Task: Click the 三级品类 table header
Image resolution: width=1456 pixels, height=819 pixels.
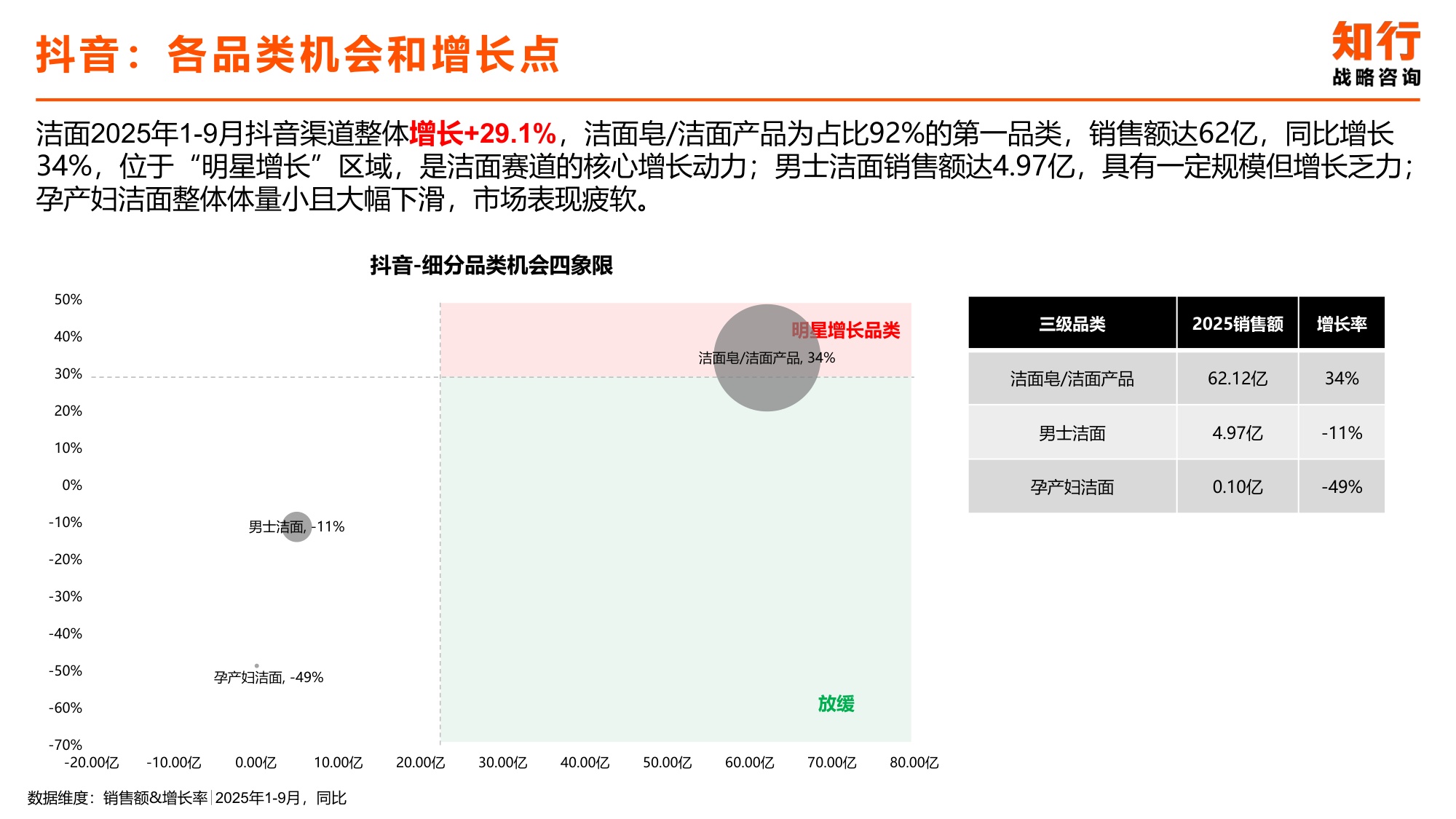Action: [x=1072, y=323]
